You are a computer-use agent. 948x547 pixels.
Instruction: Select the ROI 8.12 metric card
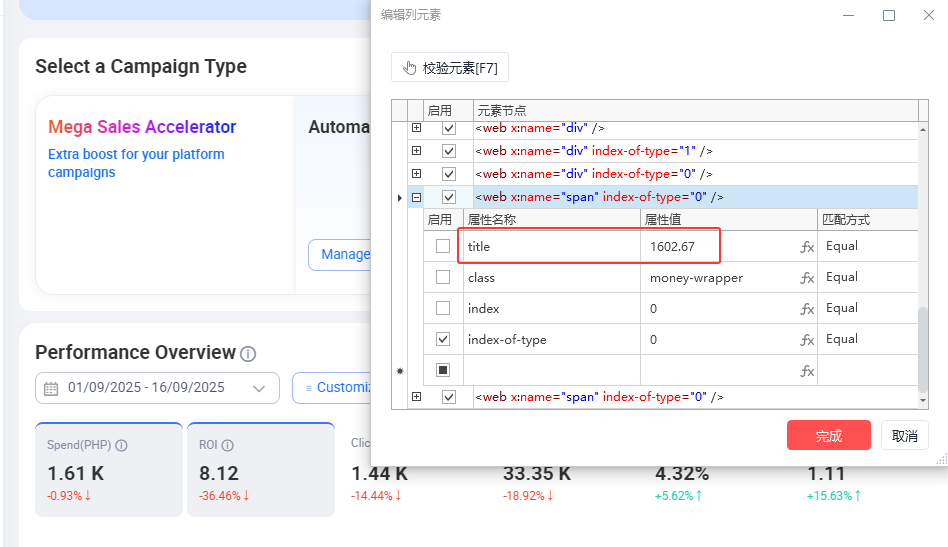point(261,470)
